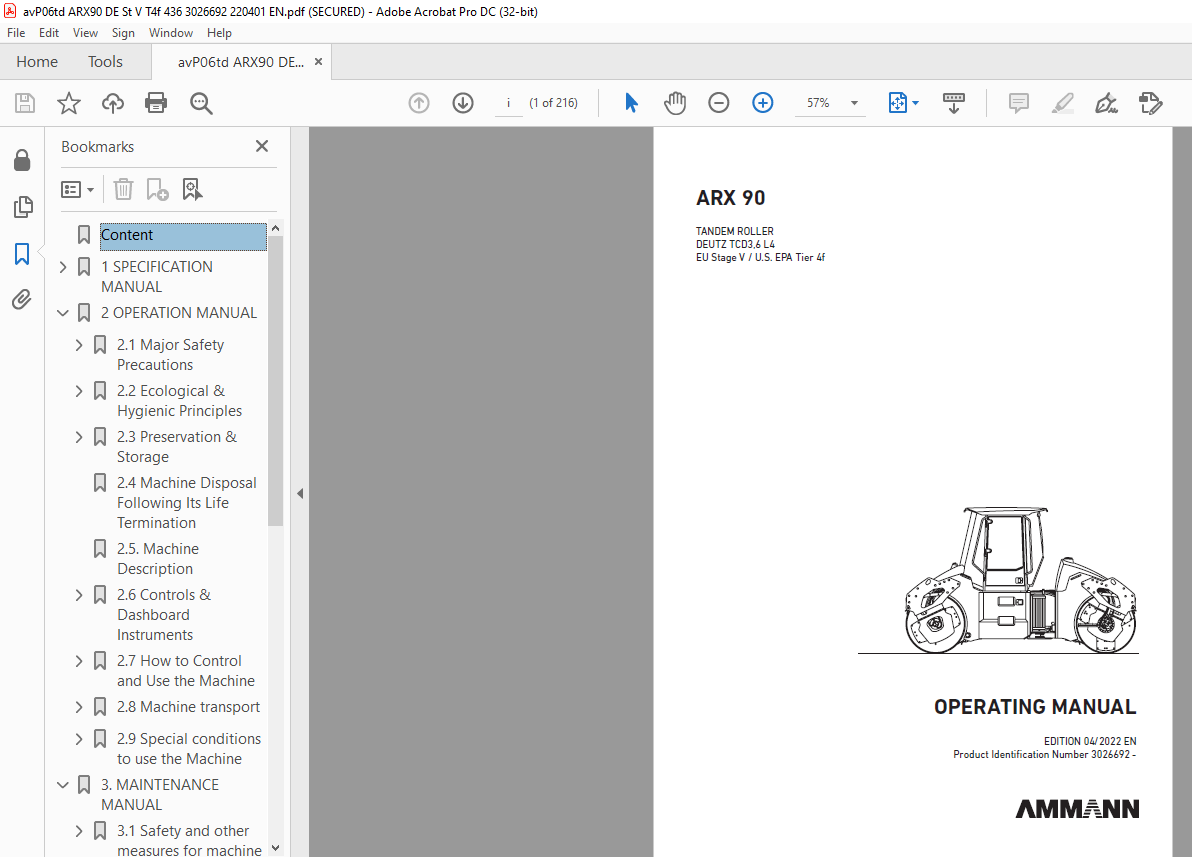Screen dimensions: 1192x857
Task: Expand 2.9 Special conditions bookmark
Action: (79, 739)
